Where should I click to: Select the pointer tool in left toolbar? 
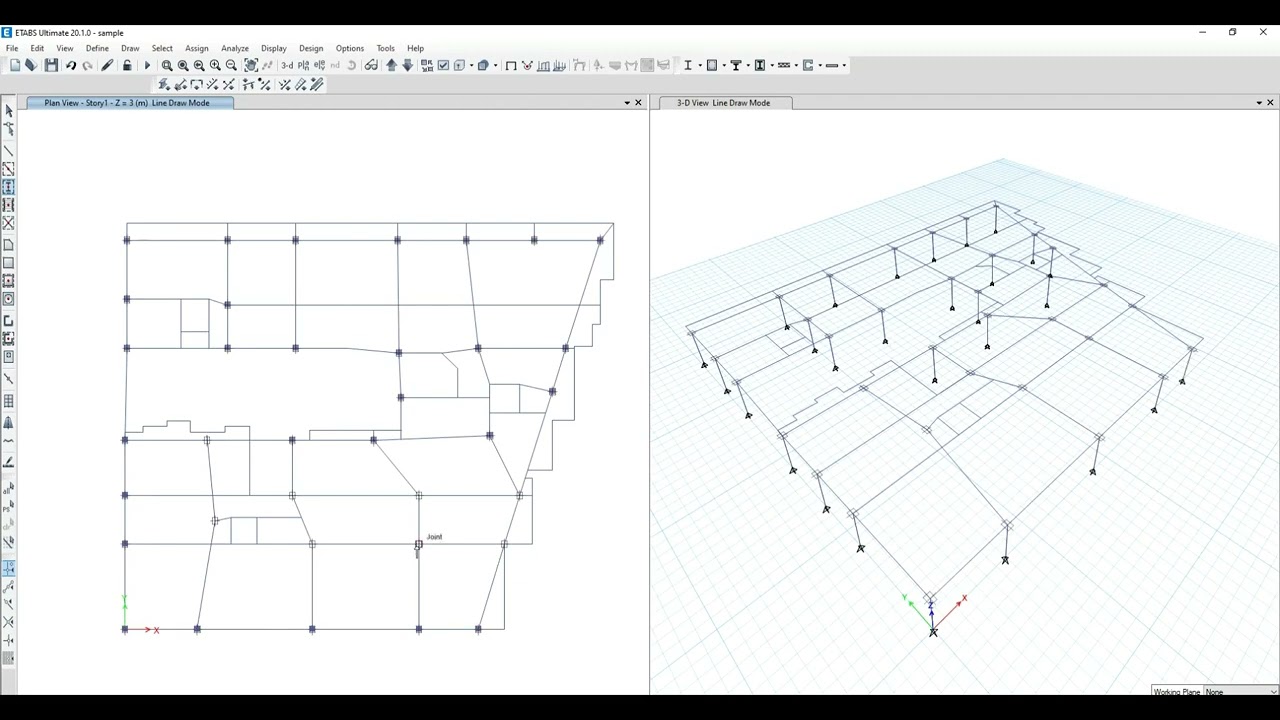click(9, 111)
